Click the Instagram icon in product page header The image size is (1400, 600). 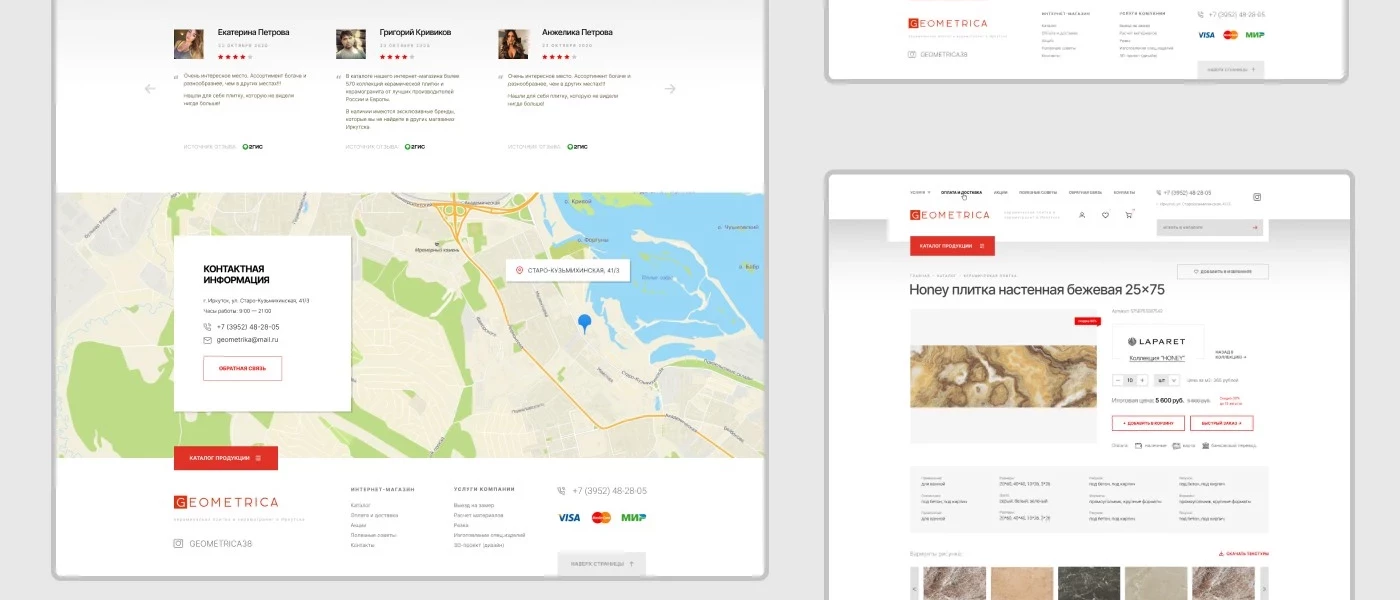coord(1258,198)
